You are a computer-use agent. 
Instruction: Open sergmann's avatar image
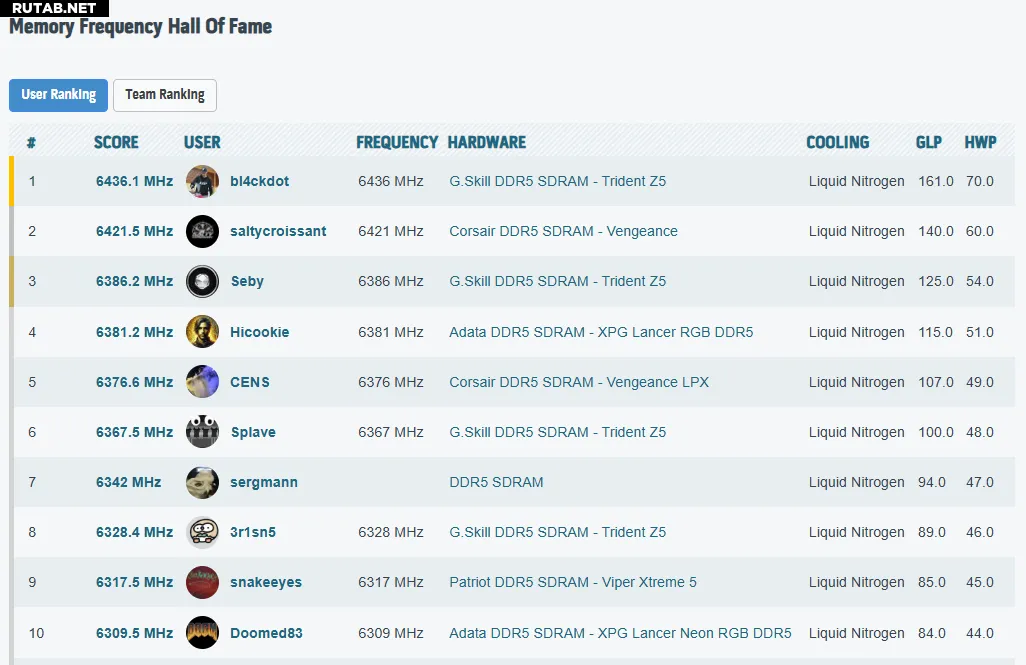202,482
